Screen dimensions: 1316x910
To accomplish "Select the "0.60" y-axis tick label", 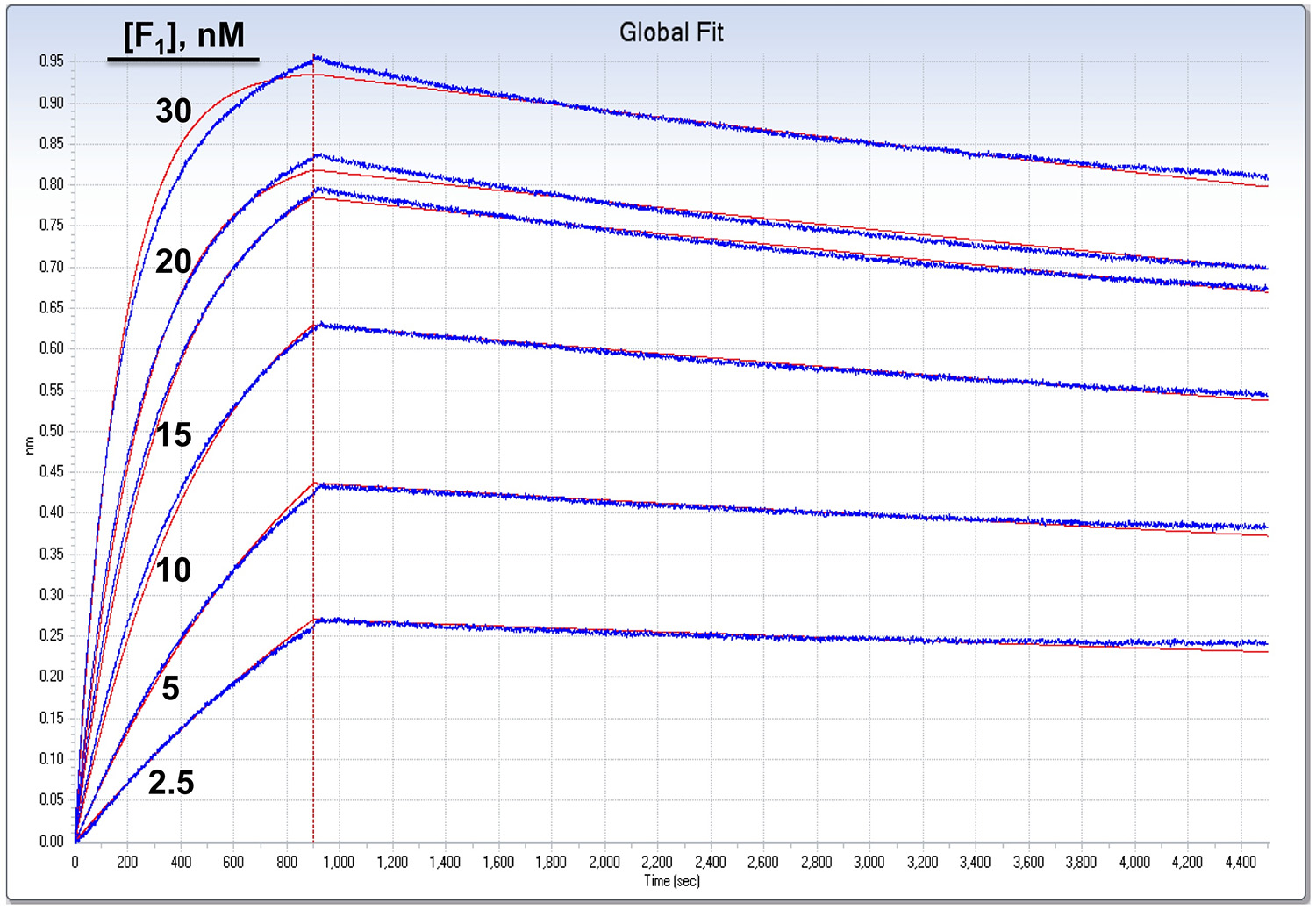I will [x=52, y=348].
